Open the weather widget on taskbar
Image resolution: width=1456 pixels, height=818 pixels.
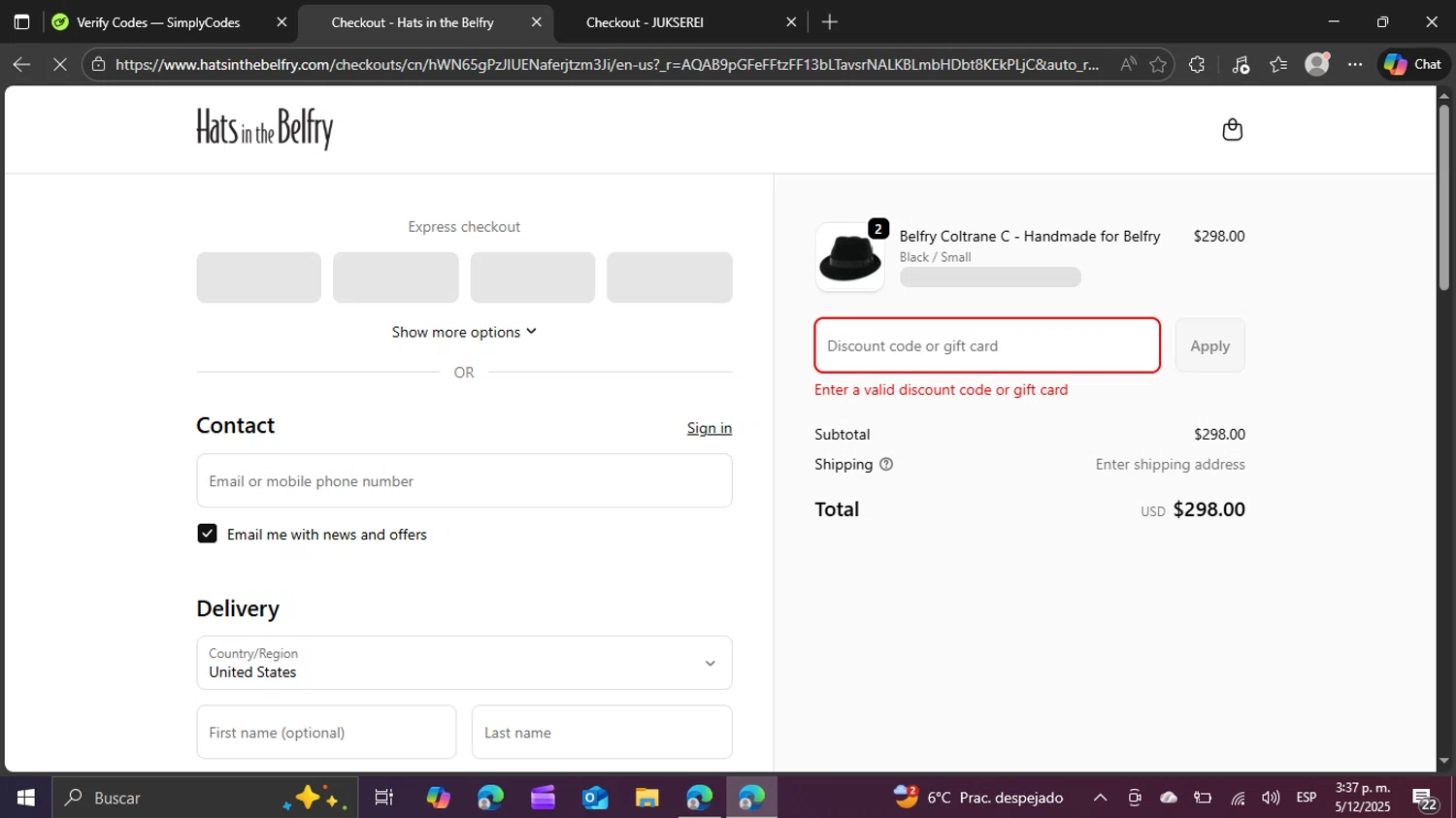[977, 798]
